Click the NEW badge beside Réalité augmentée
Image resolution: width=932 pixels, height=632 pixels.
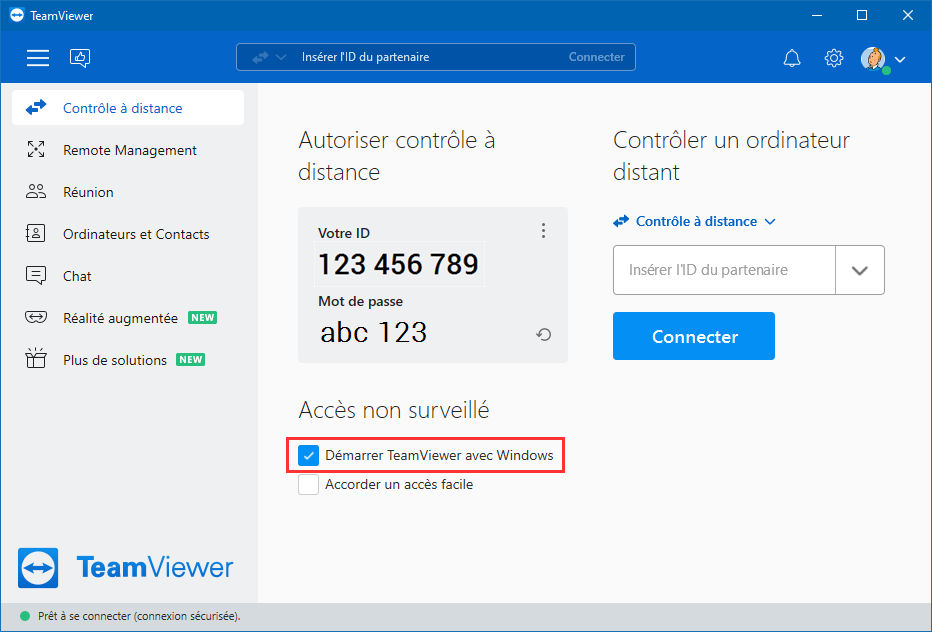(203, 317)
